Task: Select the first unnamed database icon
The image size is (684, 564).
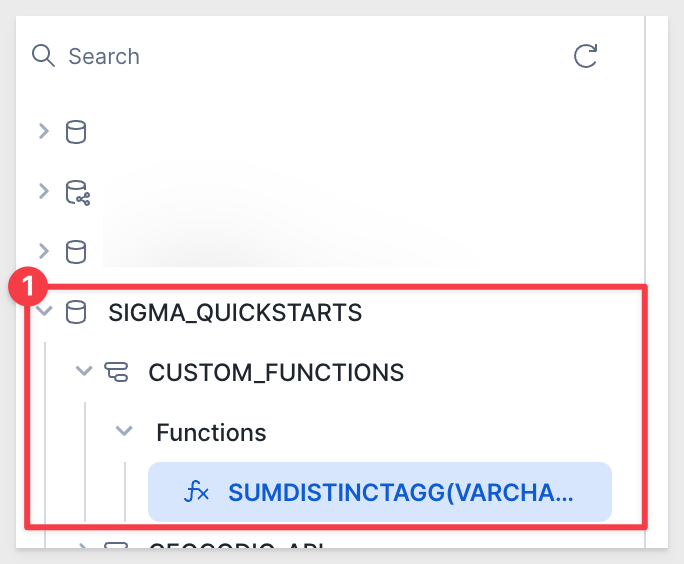Action: pos(76,132)
